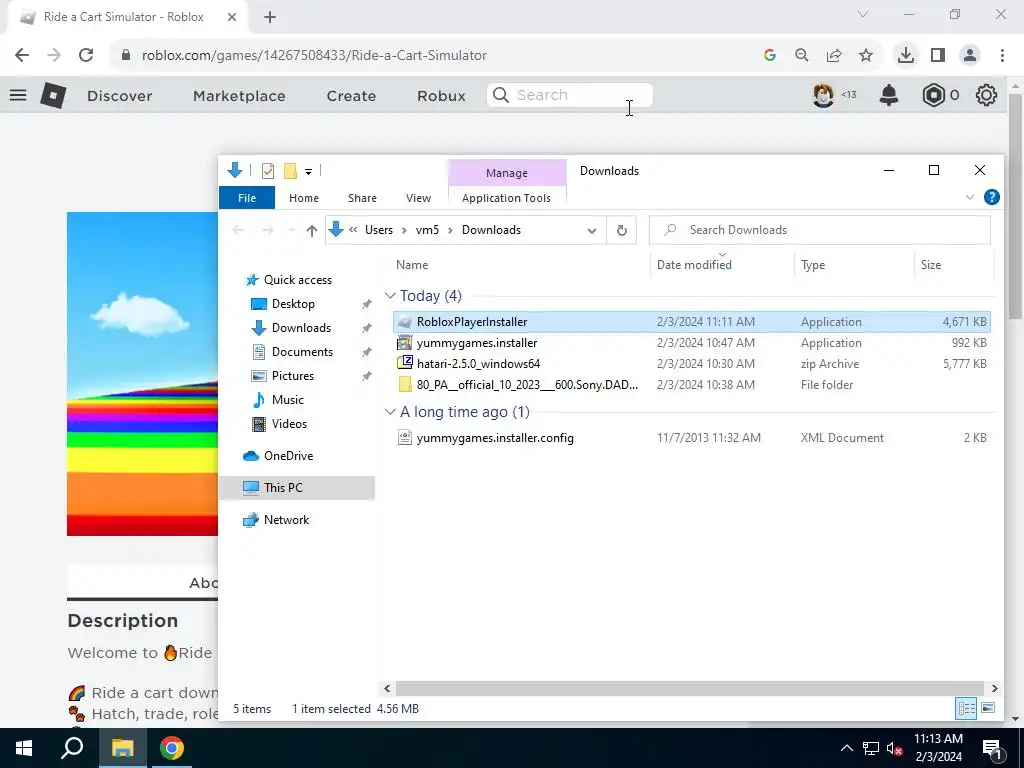The image size is (1024, 768).
Task: Open File Explorer from the taskbar
Action: (x=122, y=748)
